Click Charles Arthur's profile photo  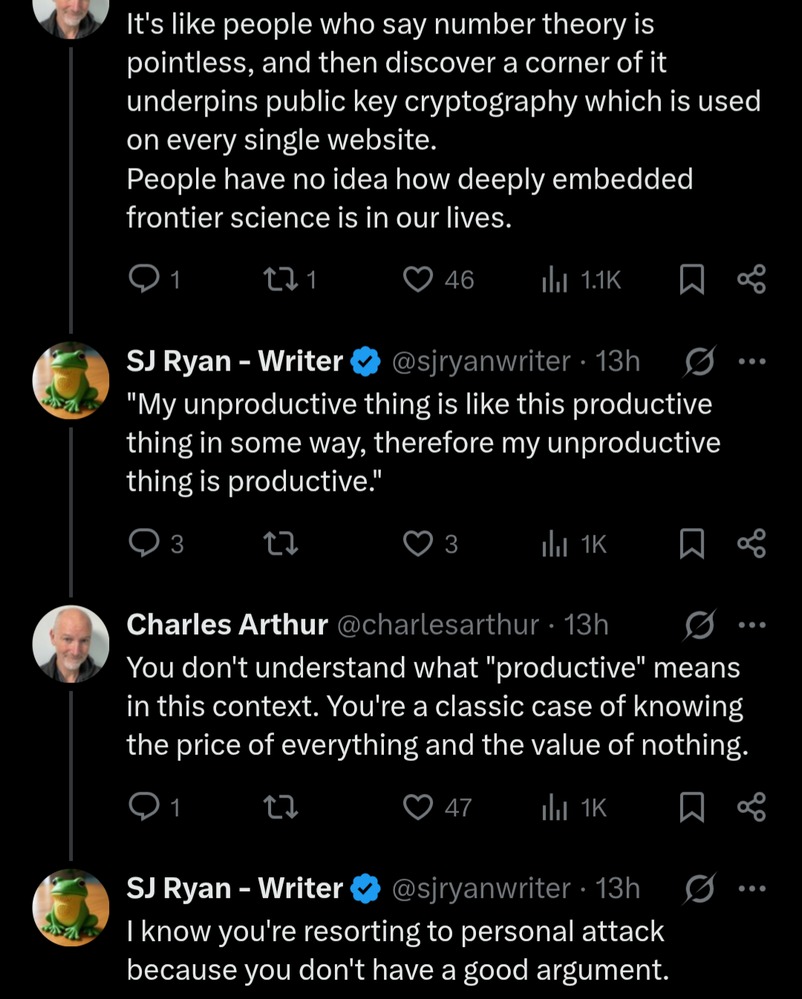point(70,643)
